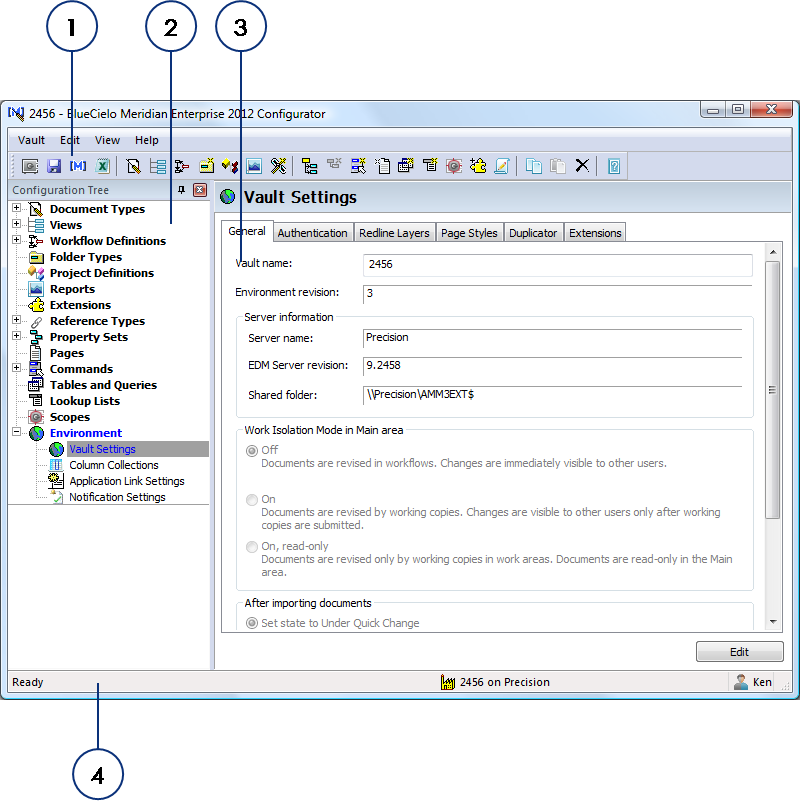Select the Off work isolation mode
This screenshot has height=811, width=800.
pos(252,451)
